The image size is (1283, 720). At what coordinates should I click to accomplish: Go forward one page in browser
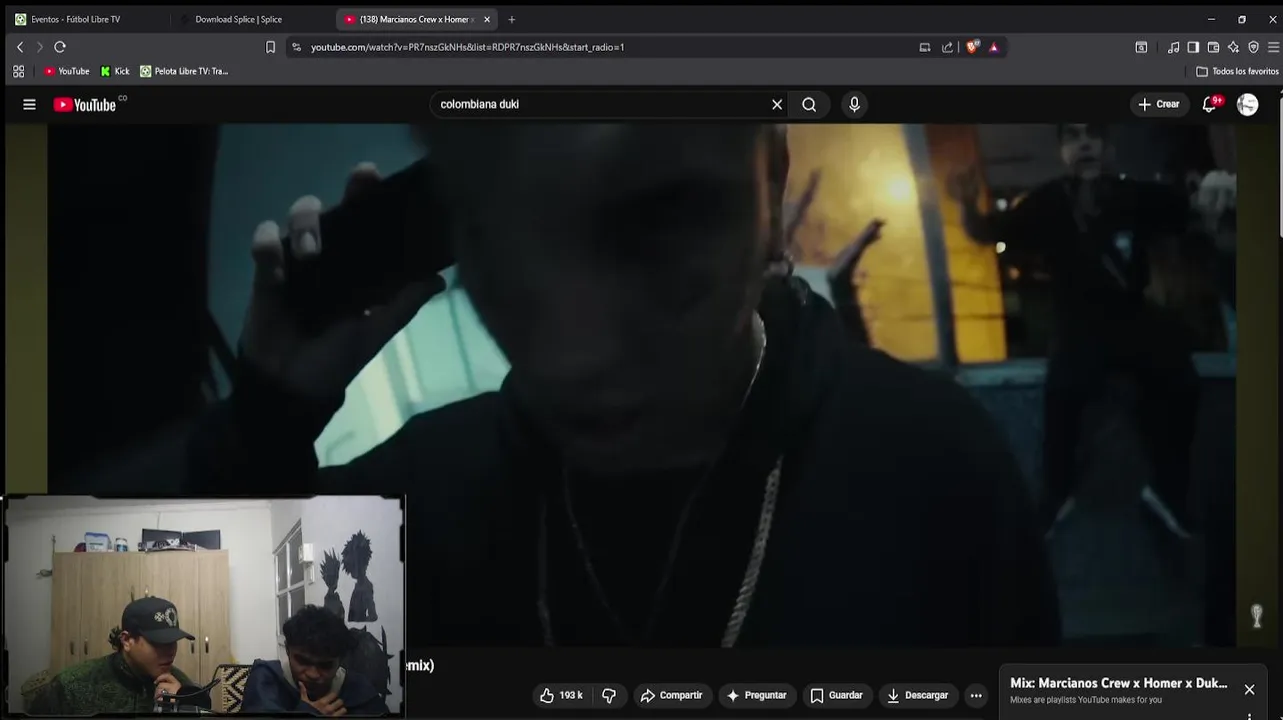point(40,47)
